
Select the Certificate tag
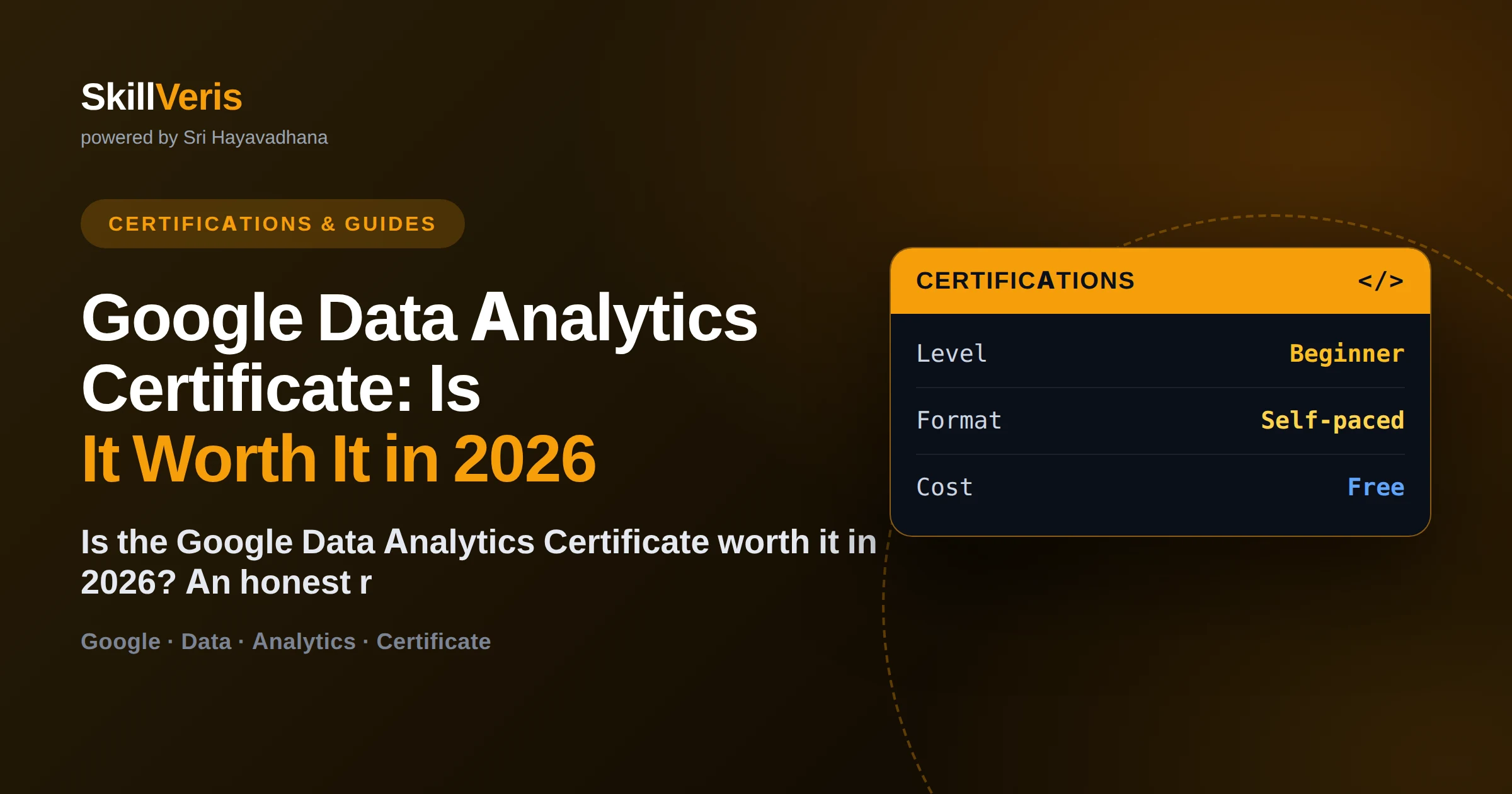(x=433, y=642)
